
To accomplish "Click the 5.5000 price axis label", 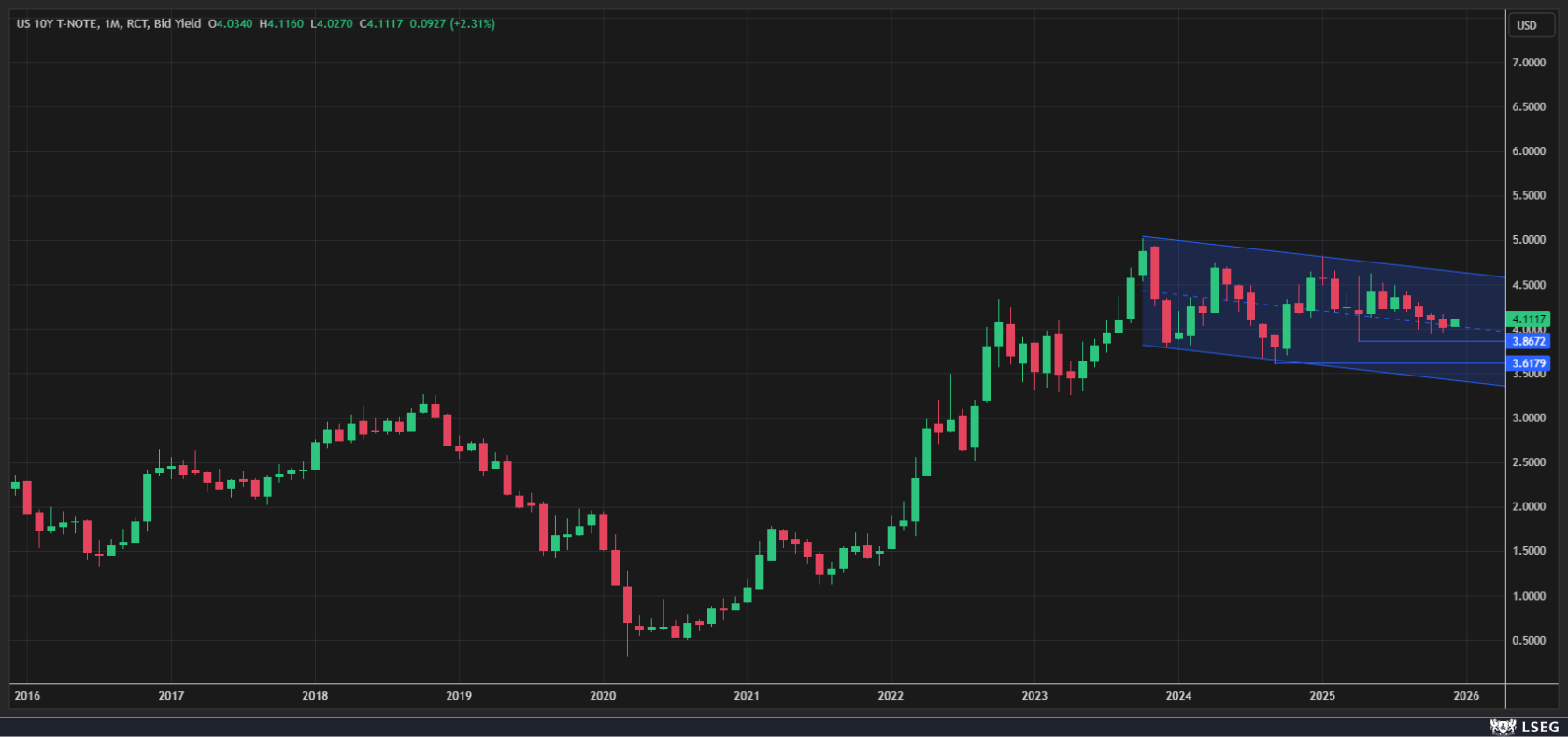I will tap(1529, 196).
